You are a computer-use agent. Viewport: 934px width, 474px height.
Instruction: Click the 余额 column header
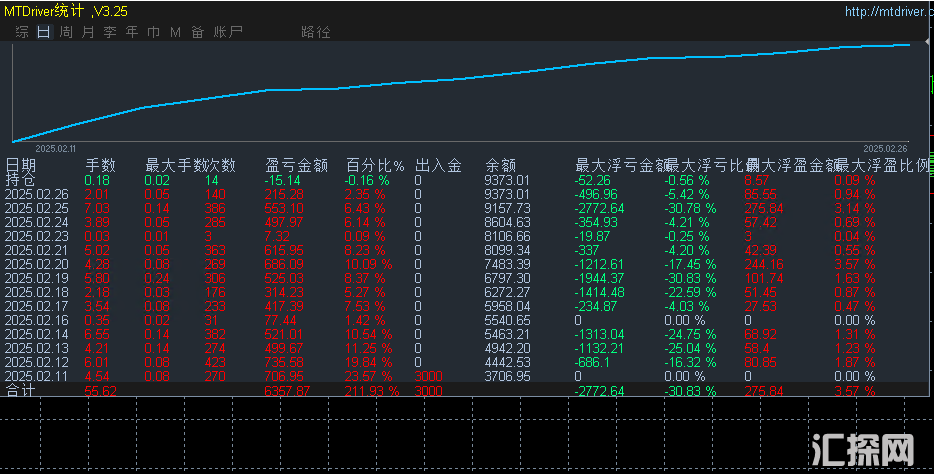(x=500, y=166)
